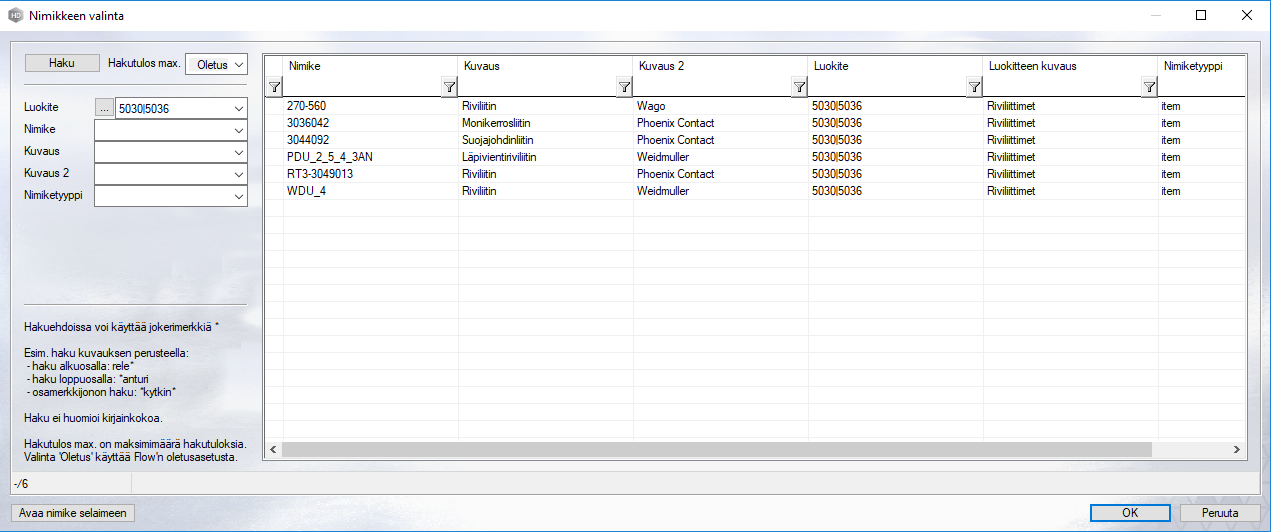Click filter icon in Luokitteen kuvaus column
Screen dimensions: 1271x532
coord(1149,88)
